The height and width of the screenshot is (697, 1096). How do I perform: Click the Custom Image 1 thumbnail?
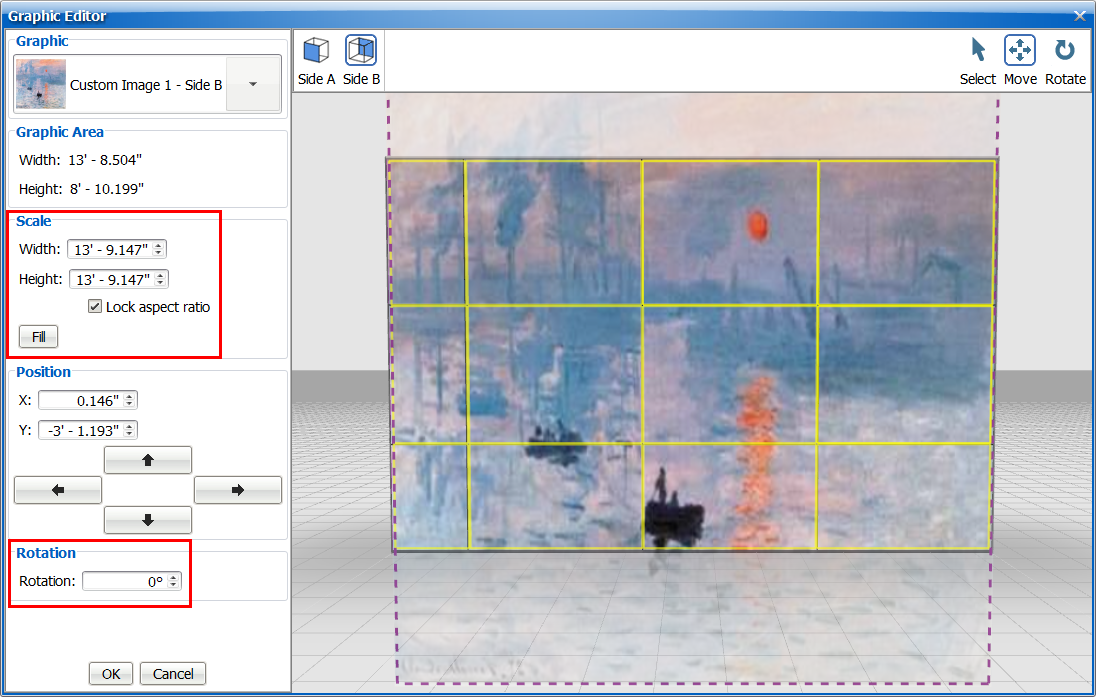tap(41, 84)
